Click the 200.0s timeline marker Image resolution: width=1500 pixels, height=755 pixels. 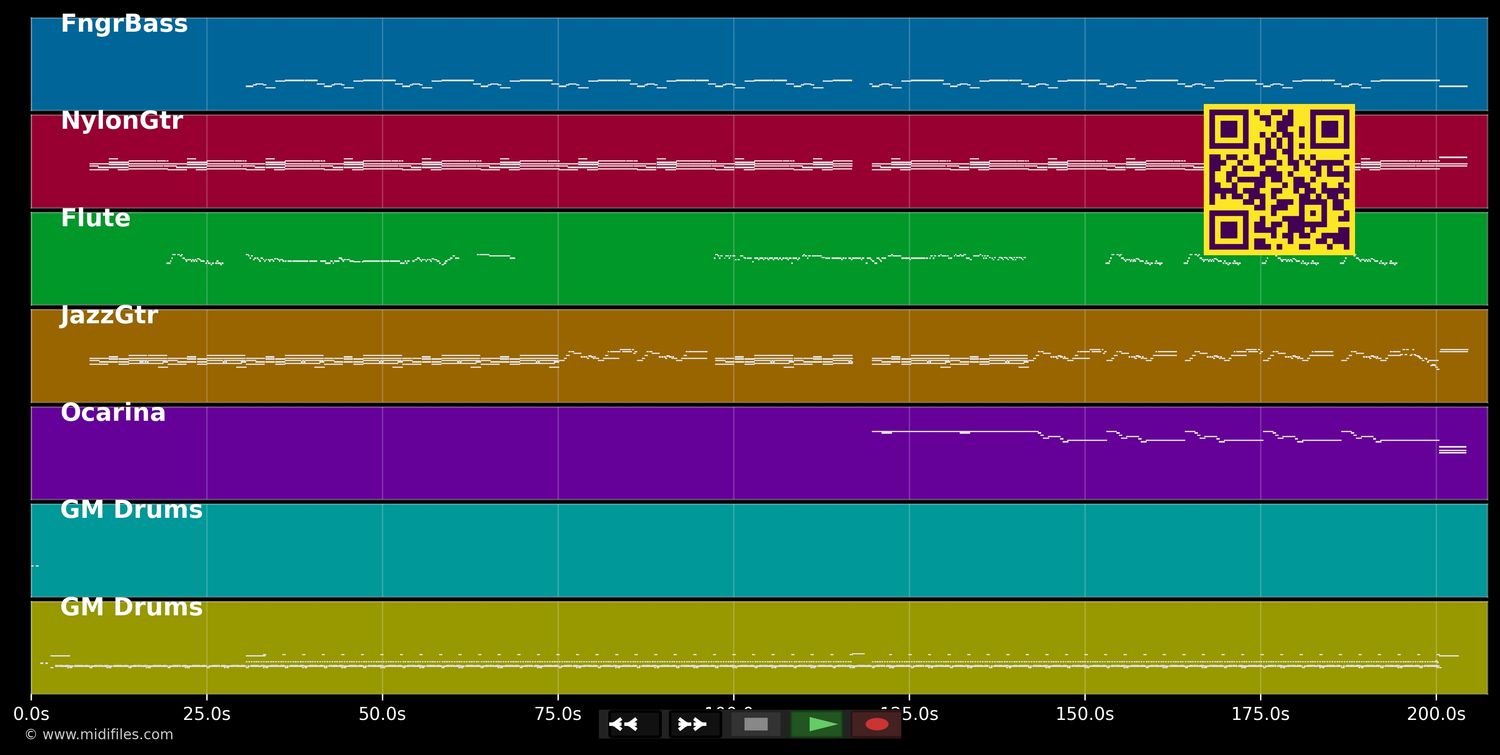[x=1437, y=713]
